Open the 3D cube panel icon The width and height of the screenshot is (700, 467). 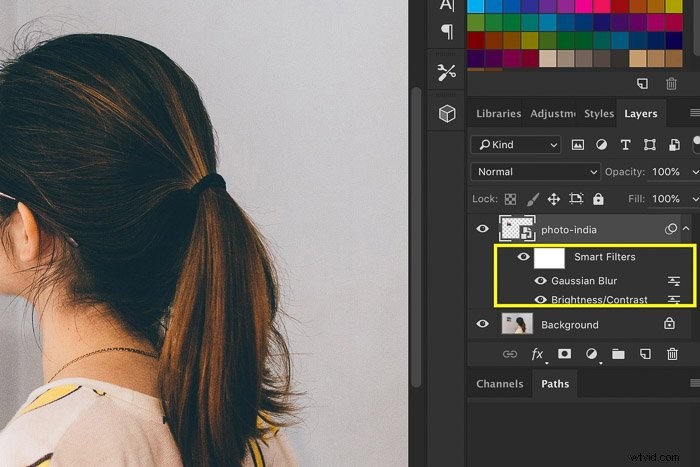tap(447, 113)
